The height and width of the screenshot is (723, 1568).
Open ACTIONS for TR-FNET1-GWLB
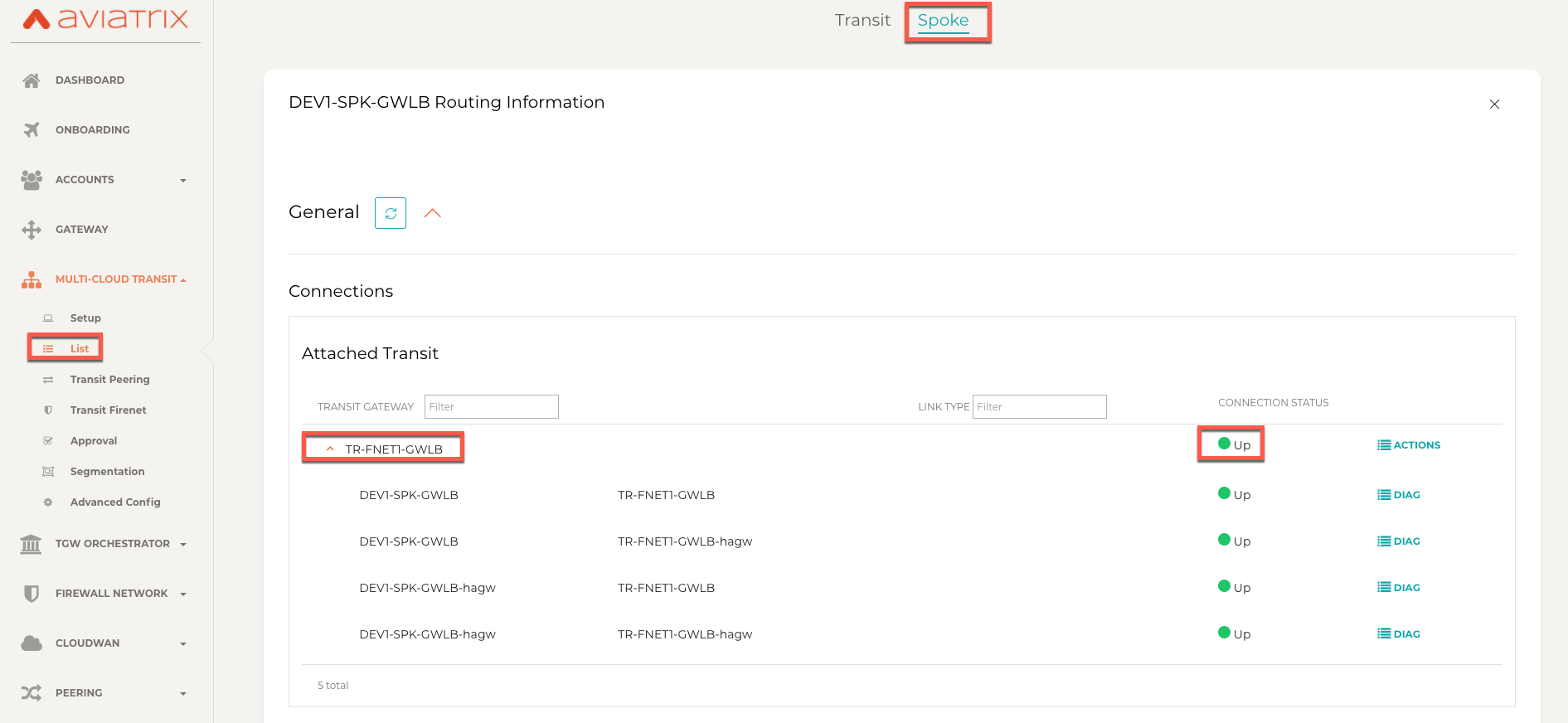tap(1409, 445)
